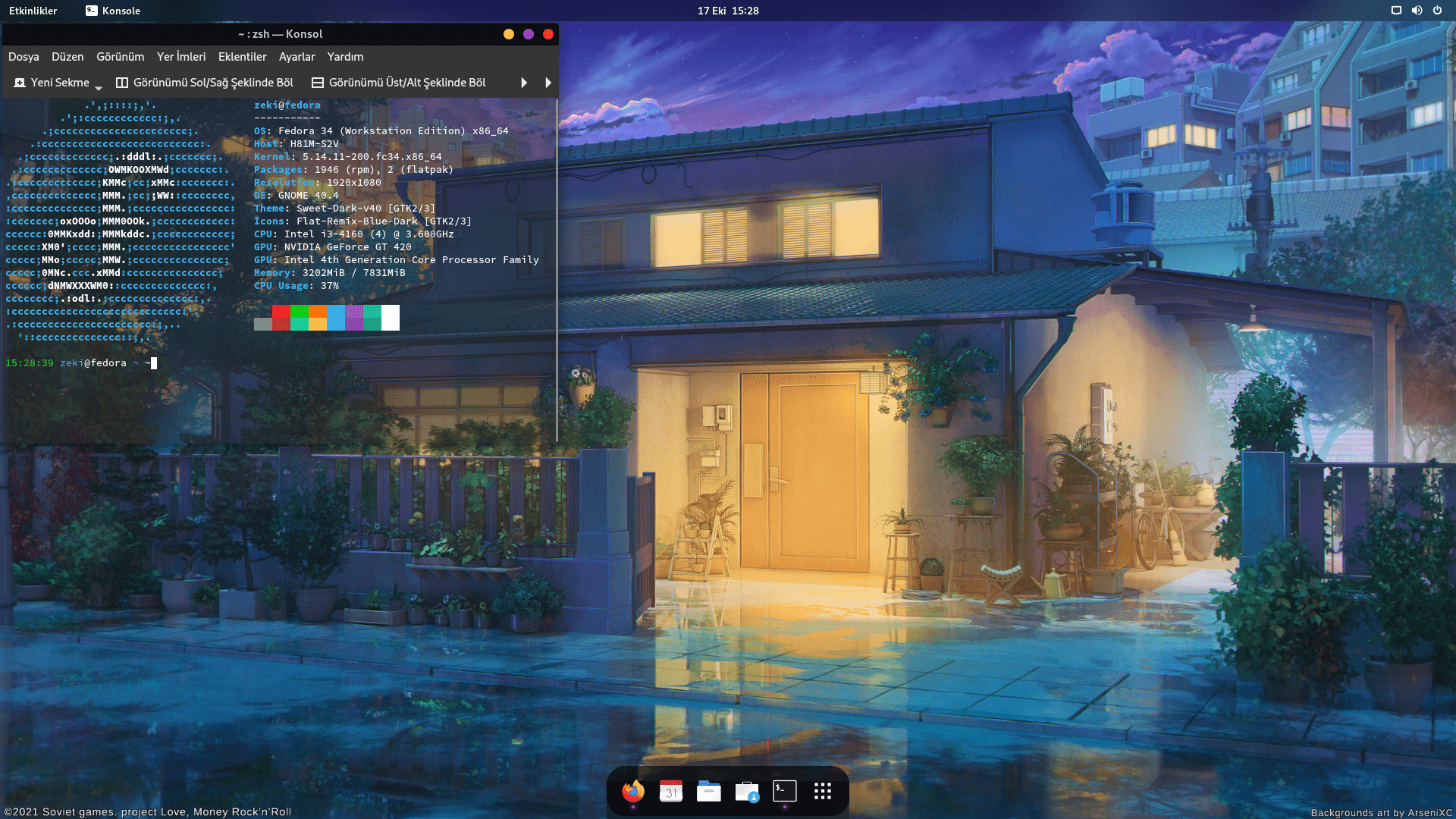Open the clock showing 17 Eki 15:28

[728, 11]
